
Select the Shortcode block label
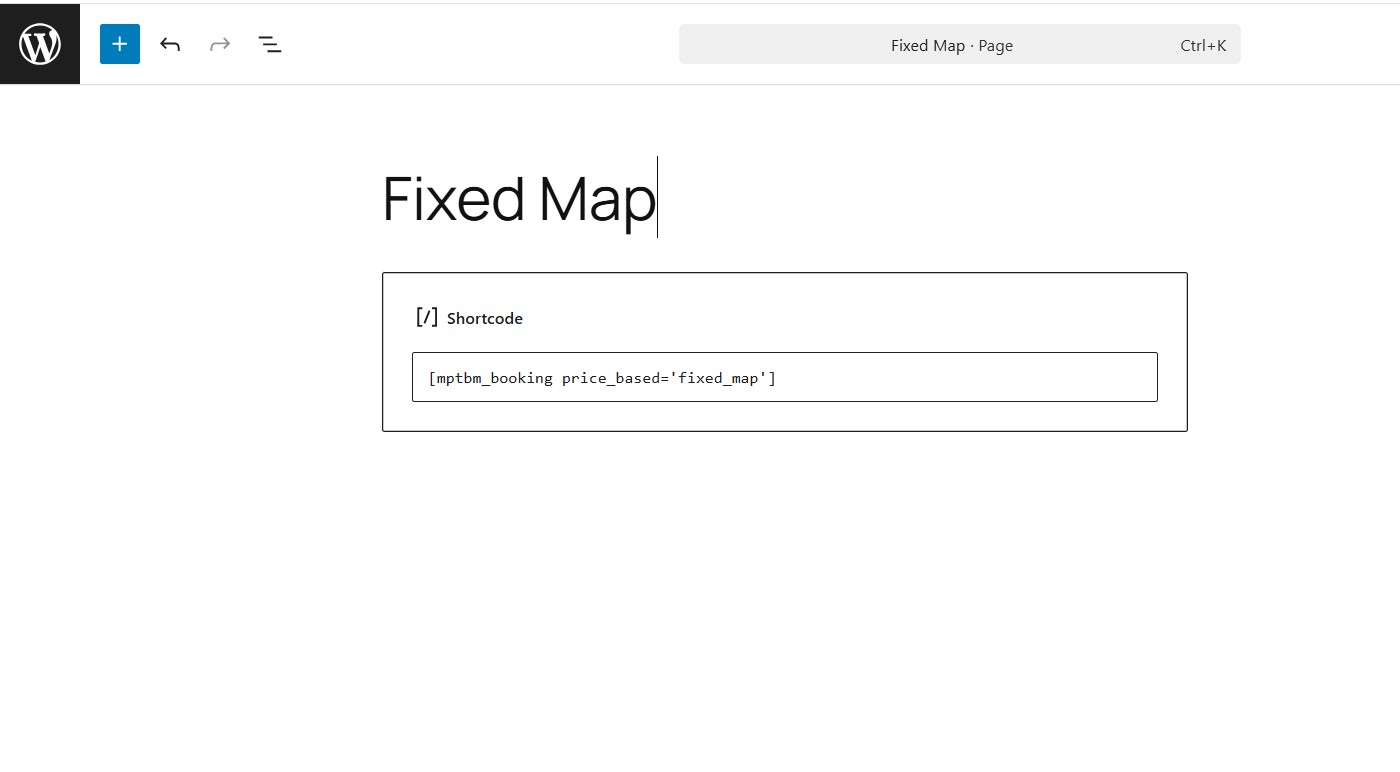pyautogui.click(x=484, y=318)
